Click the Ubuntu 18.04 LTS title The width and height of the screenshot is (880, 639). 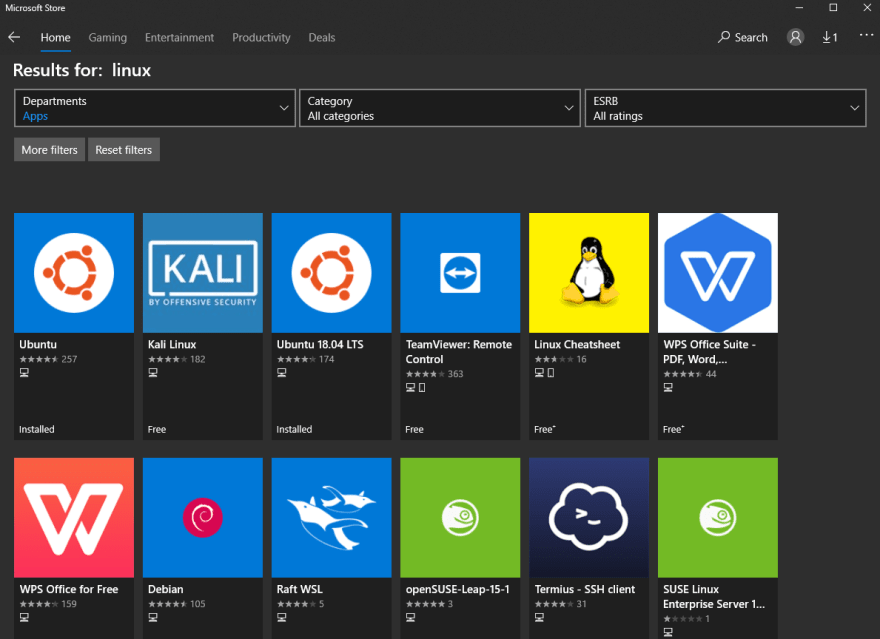[x=320, y=344]
